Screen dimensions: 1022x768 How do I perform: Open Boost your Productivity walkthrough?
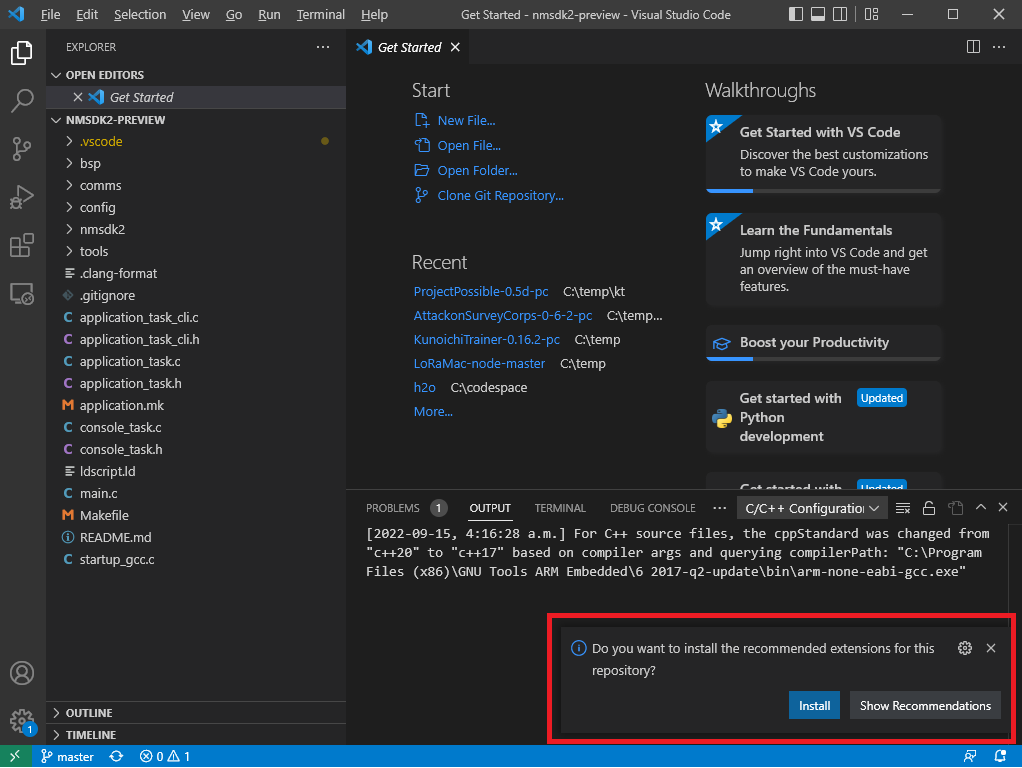click(x=823, y=343)
